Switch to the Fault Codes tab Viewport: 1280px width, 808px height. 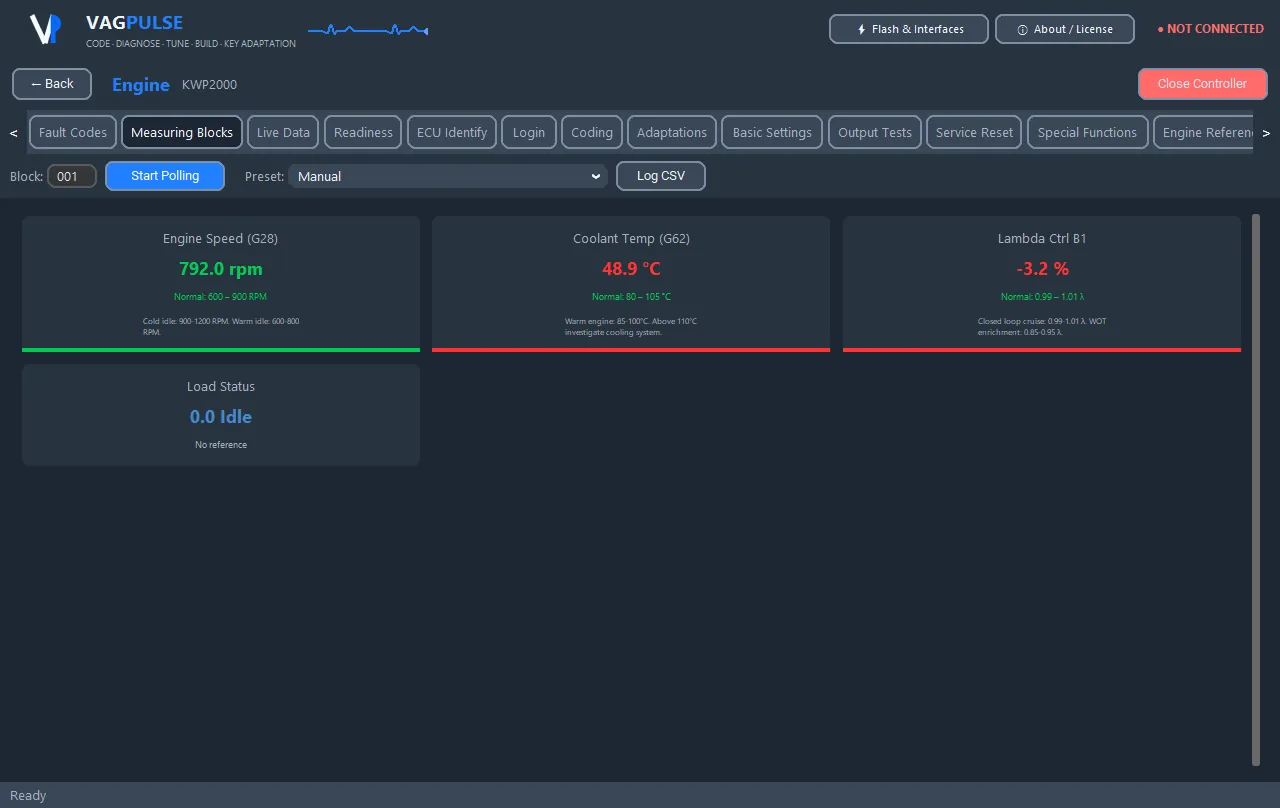coord(73,132)
